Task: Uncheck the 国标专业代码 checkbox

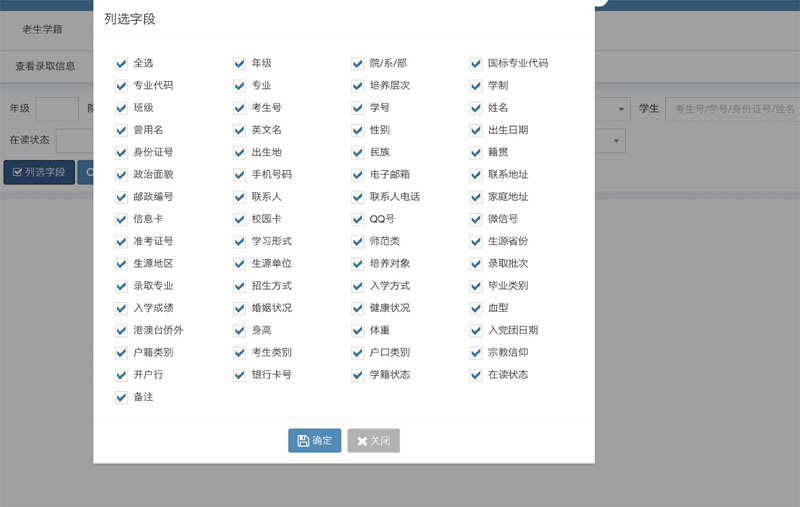Action: (x=476, y=64)
